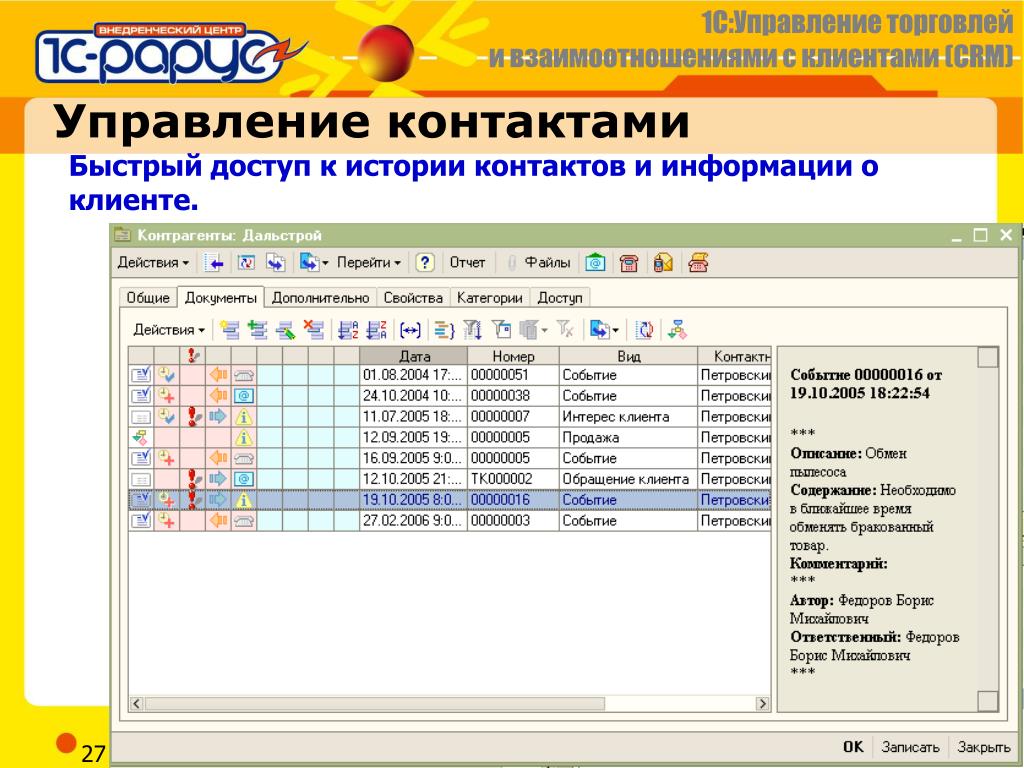Screen dimensions: 1024x768
Task: Click horizontal scrollbar right arrow
Action: pyautogui.click(x=762, y=704)
